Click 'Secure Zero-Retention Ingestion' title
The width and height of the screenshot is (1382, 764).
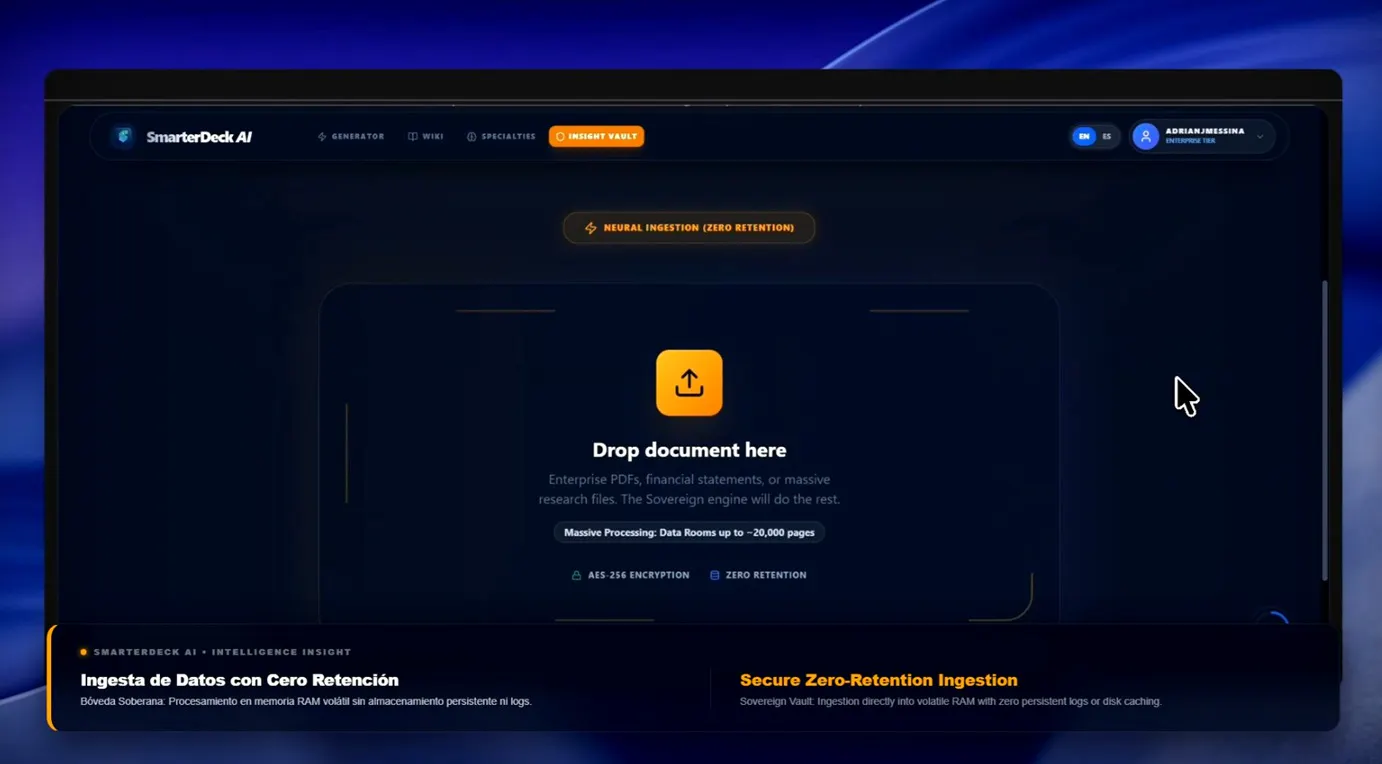click(879, 680)
